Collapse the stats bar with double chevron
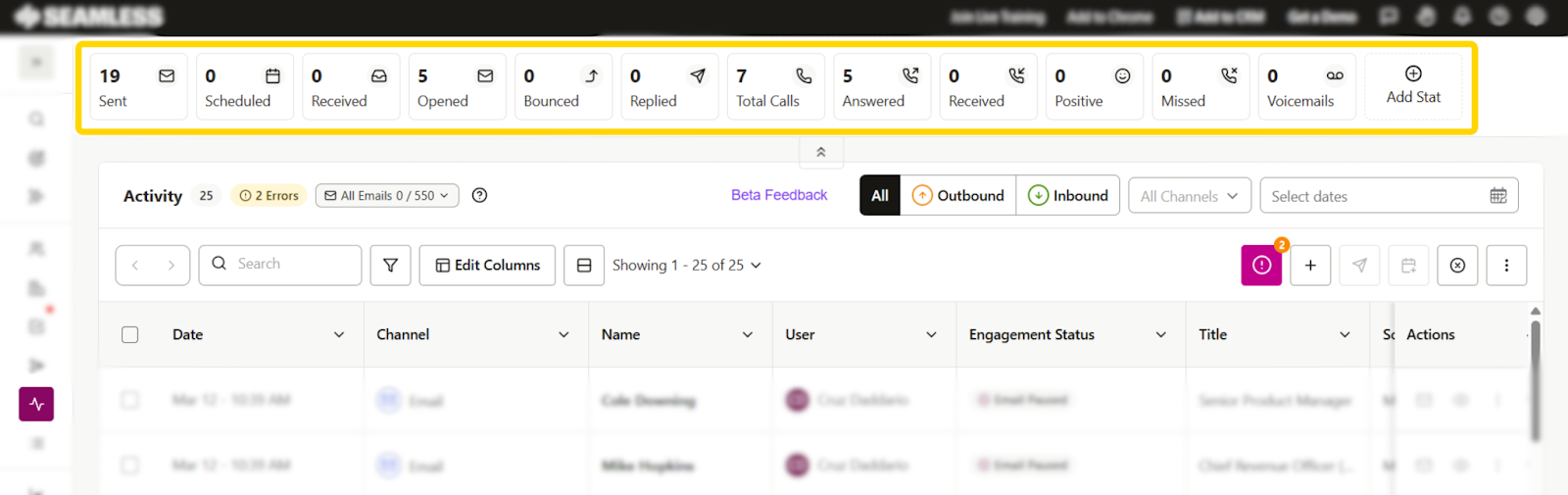Image resolution: width=1568 pixels, height=495 pixels. click(x=821, y=152)
